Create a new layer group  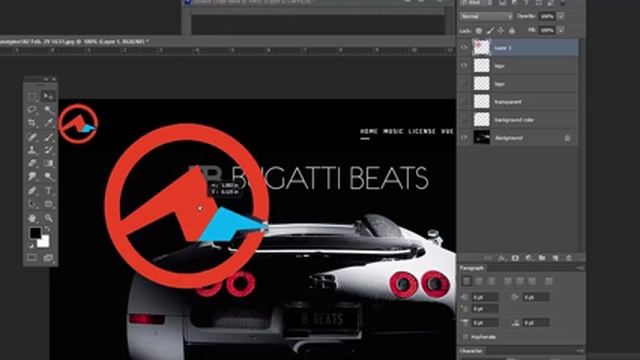[x=542, y=258]
